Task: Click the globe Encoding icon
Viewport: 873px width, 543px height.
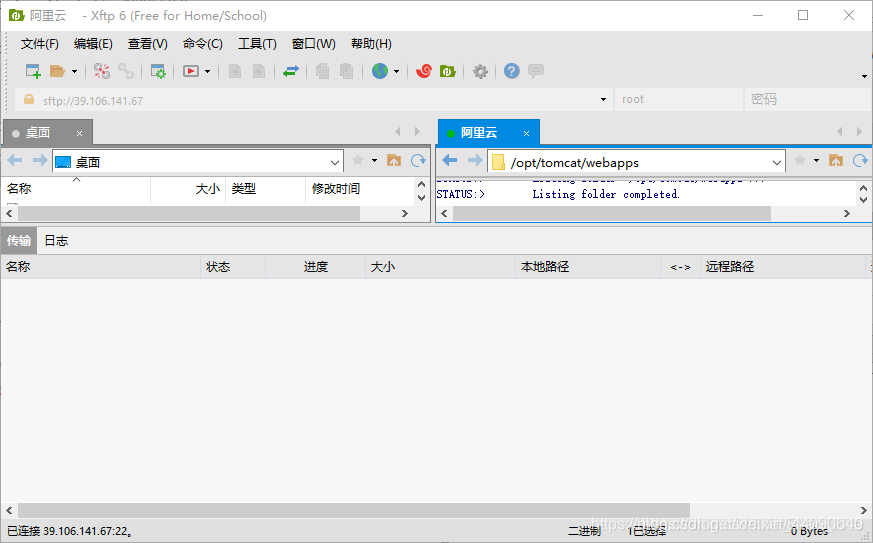Action: (380, 71)
